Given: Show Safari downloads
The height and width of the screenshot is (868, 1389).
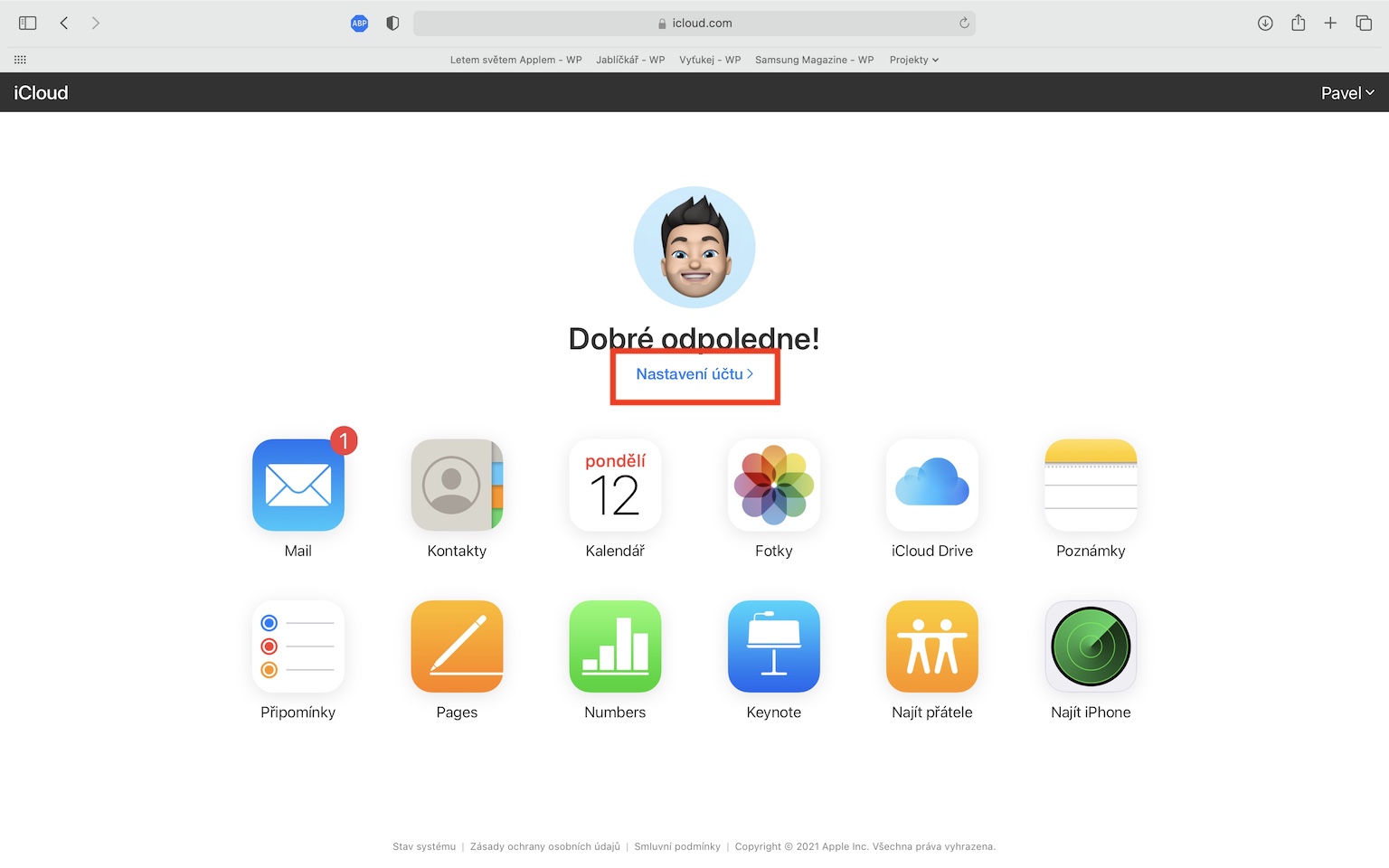Looking at the screenshot, I should coord(1265,23).
